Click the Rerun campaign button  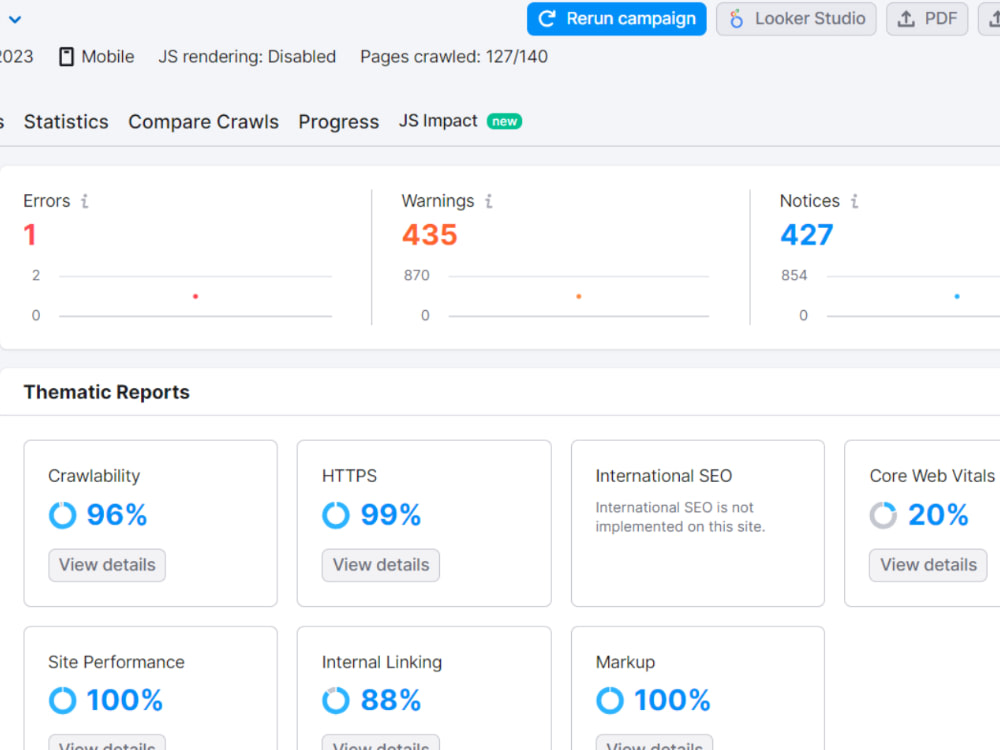point(616,19)
